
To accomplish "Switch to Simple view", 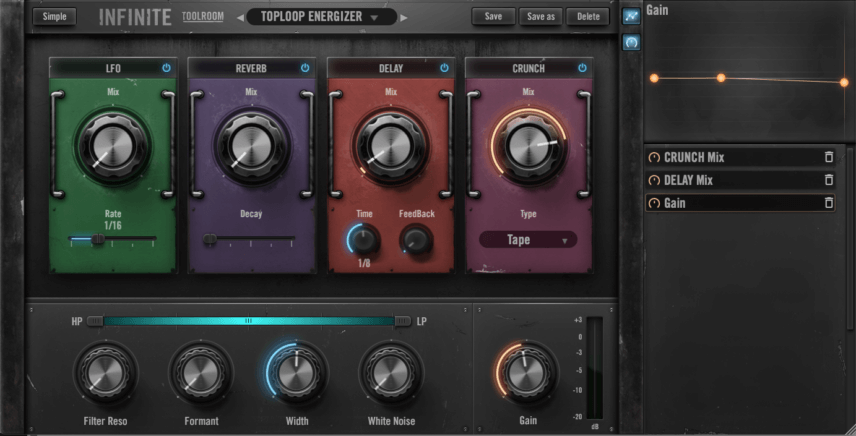I will click(x=55, y=16).
